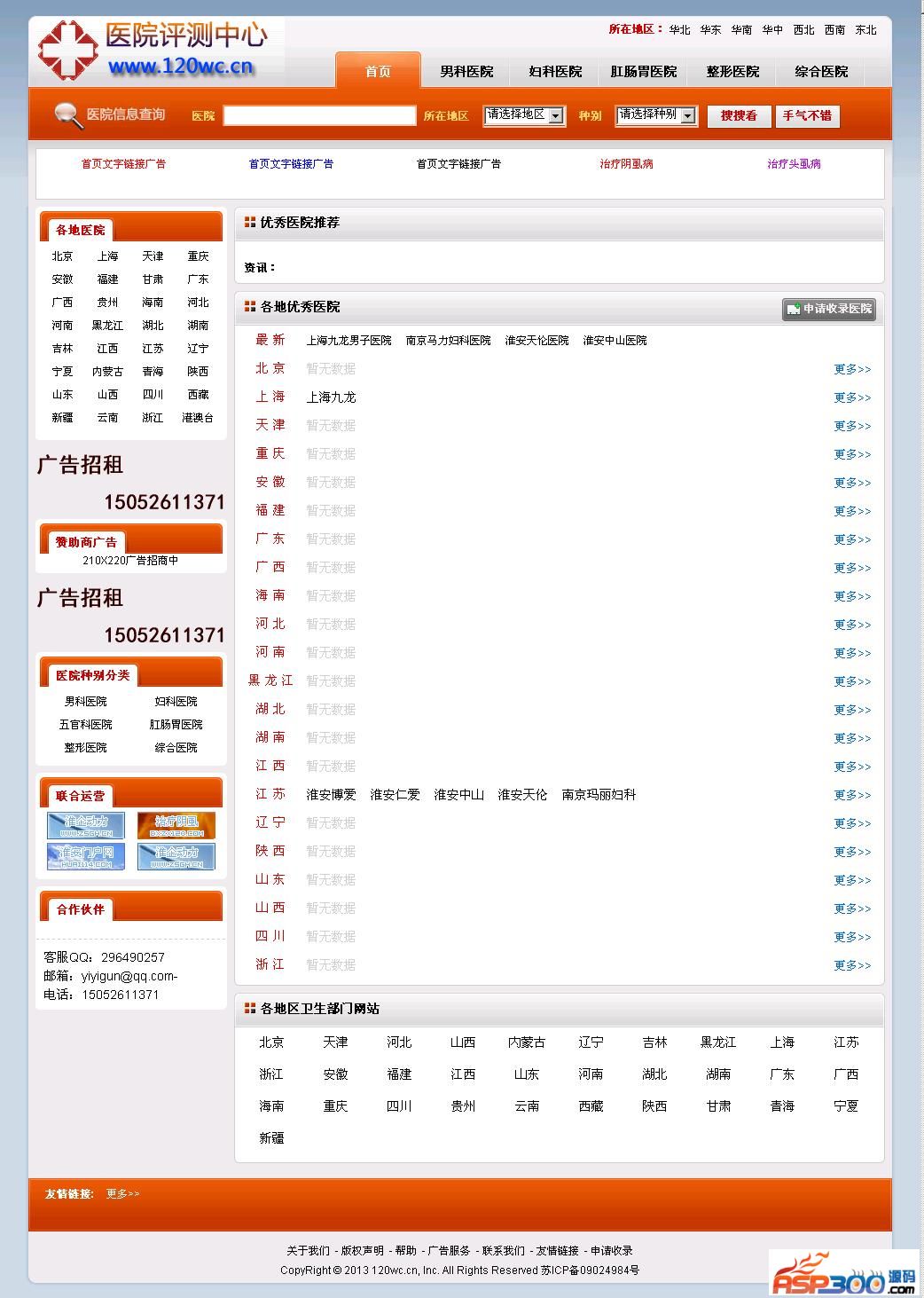
Task: Click the hospital red cross logo
Action: click(67, 50)
